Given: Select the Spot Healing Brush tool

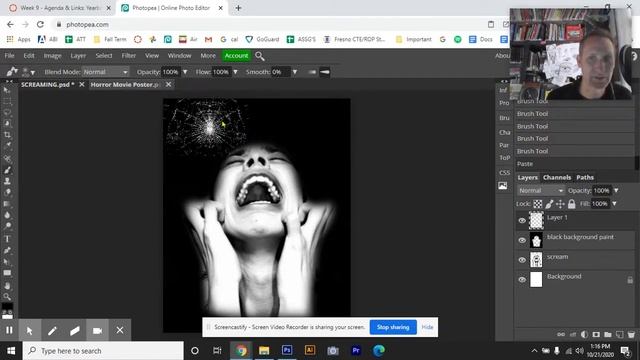Looking at the screenshot, I should (x=7, y=159).
